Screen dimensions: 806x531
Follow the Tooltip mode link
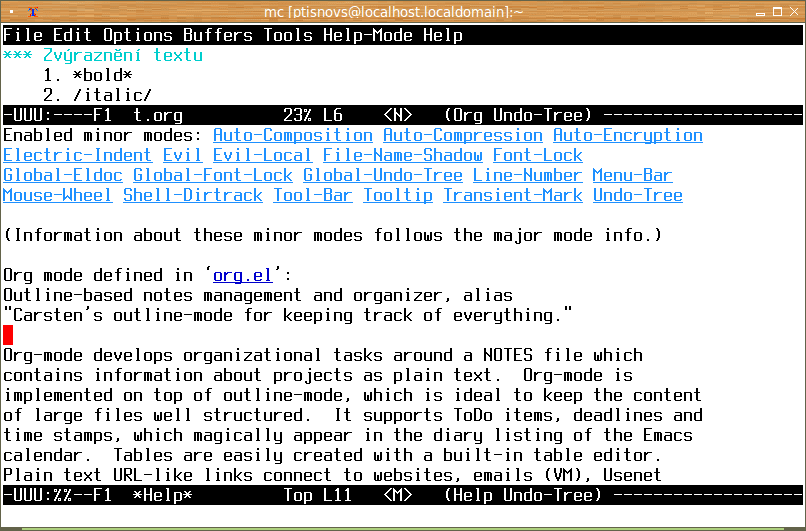pyautogui.click(x=398, y=195)
